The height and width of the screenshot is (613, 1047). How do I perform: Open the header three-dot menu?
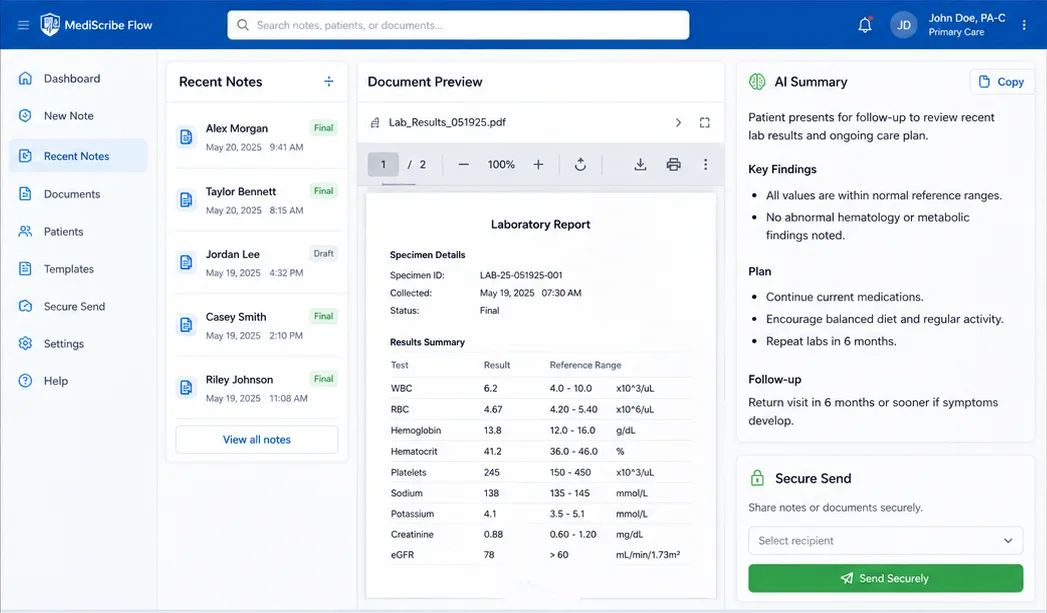click(1024, 25)
